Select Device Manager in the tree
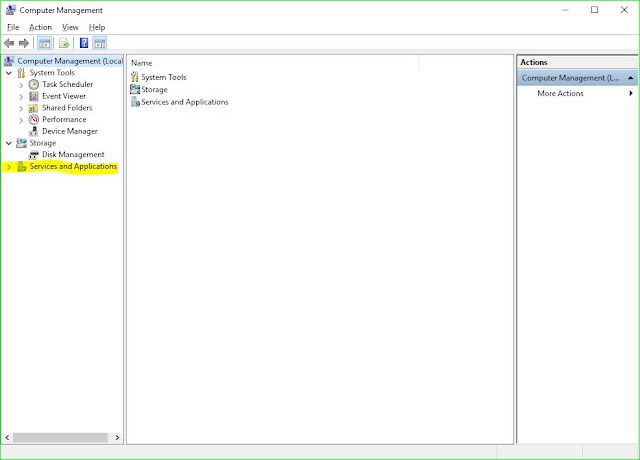Screen dimensions: 640x460 pyautogui.click(x=69, y=131)
